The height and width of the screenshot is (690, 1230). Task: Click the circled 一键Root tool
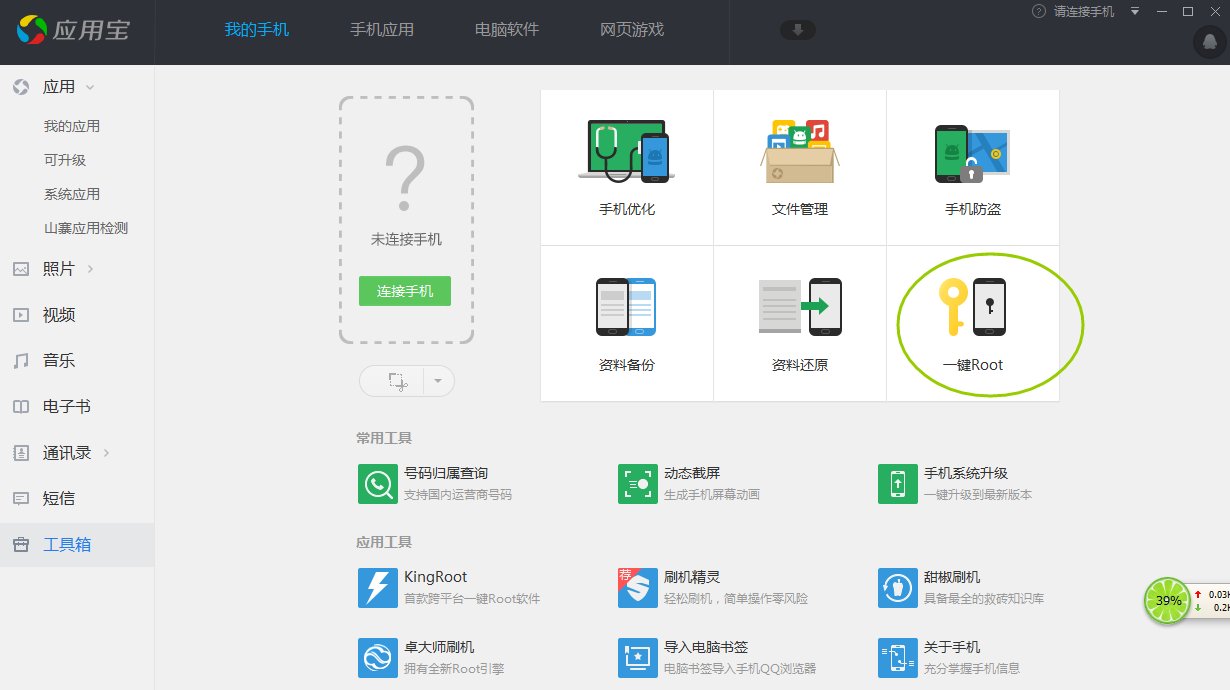(x=971, y=320)
